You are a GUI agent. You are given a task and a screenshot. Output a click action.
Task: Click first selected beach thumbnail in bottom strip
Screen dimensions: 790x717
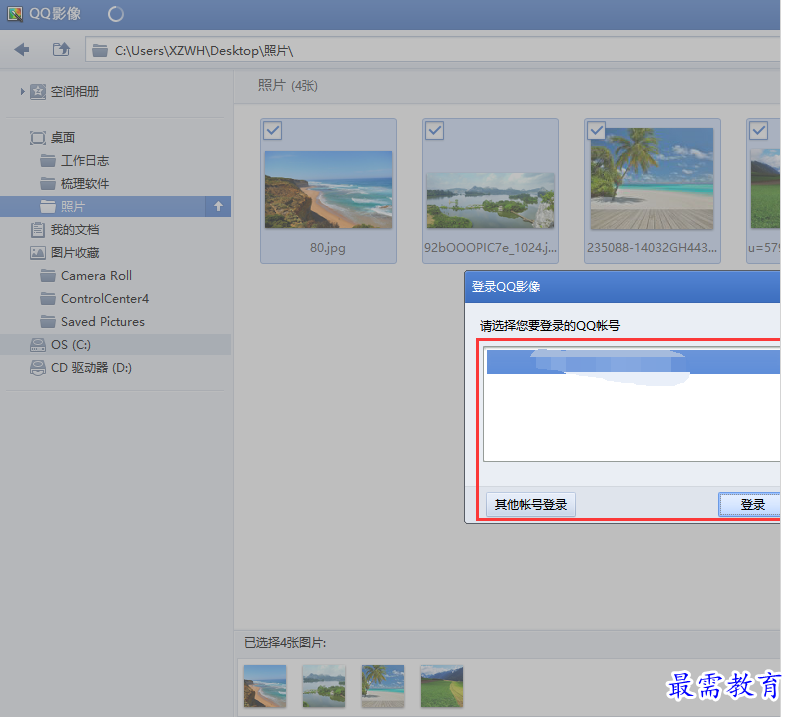[x=265, y=686]
